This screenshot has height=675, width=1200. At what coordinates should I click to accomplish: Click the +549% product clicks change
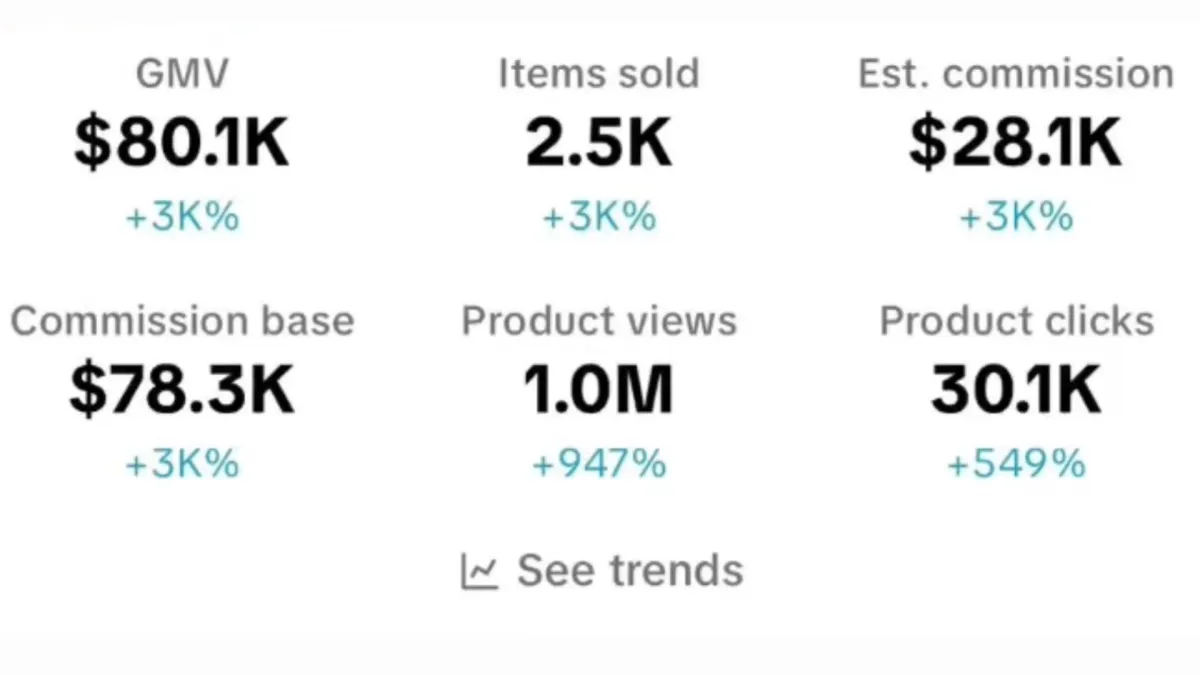coord(1016,464)
